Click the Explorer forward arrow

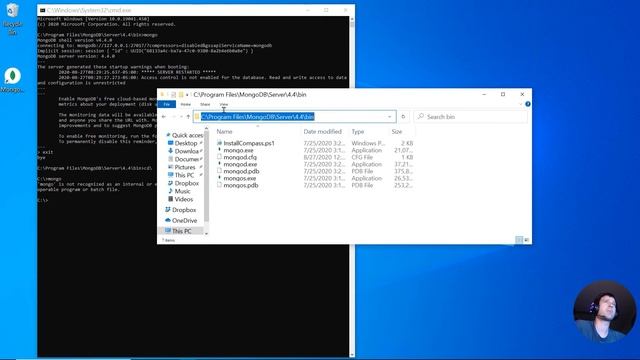tap(173, 117)
